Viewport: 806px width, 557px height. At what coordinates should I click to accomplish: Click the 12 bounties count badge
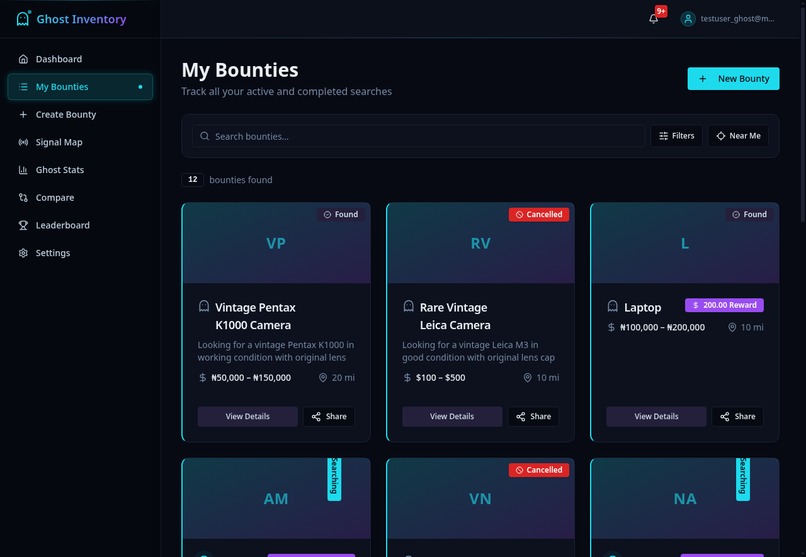[193, 179]
